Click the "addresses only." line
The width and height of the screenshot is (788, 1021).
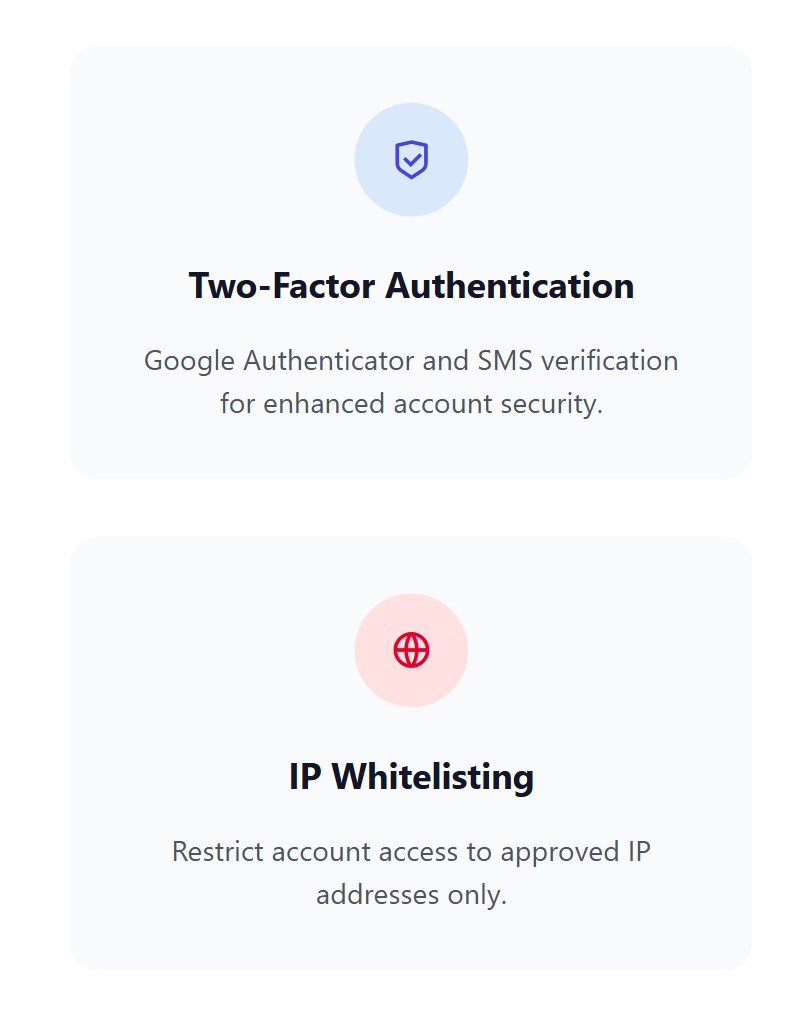(411, 894)
